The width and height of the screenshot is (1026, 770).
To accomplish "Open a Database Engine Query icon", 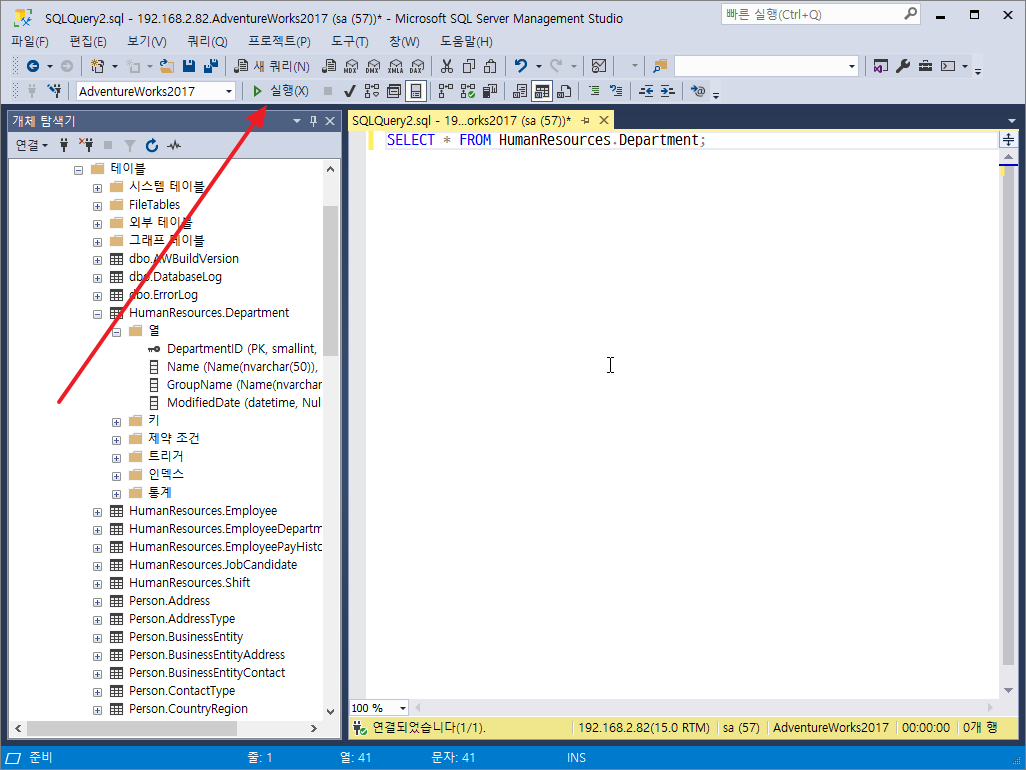I will tap(330, 66).
